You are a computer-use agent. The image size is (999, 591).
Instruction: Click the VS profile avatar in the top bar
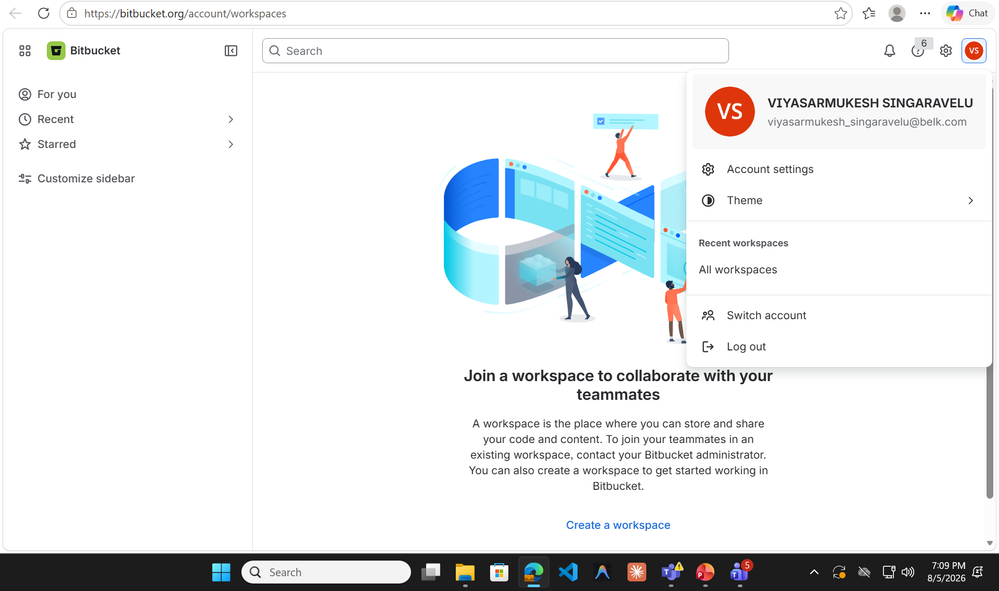coord(974,51)
